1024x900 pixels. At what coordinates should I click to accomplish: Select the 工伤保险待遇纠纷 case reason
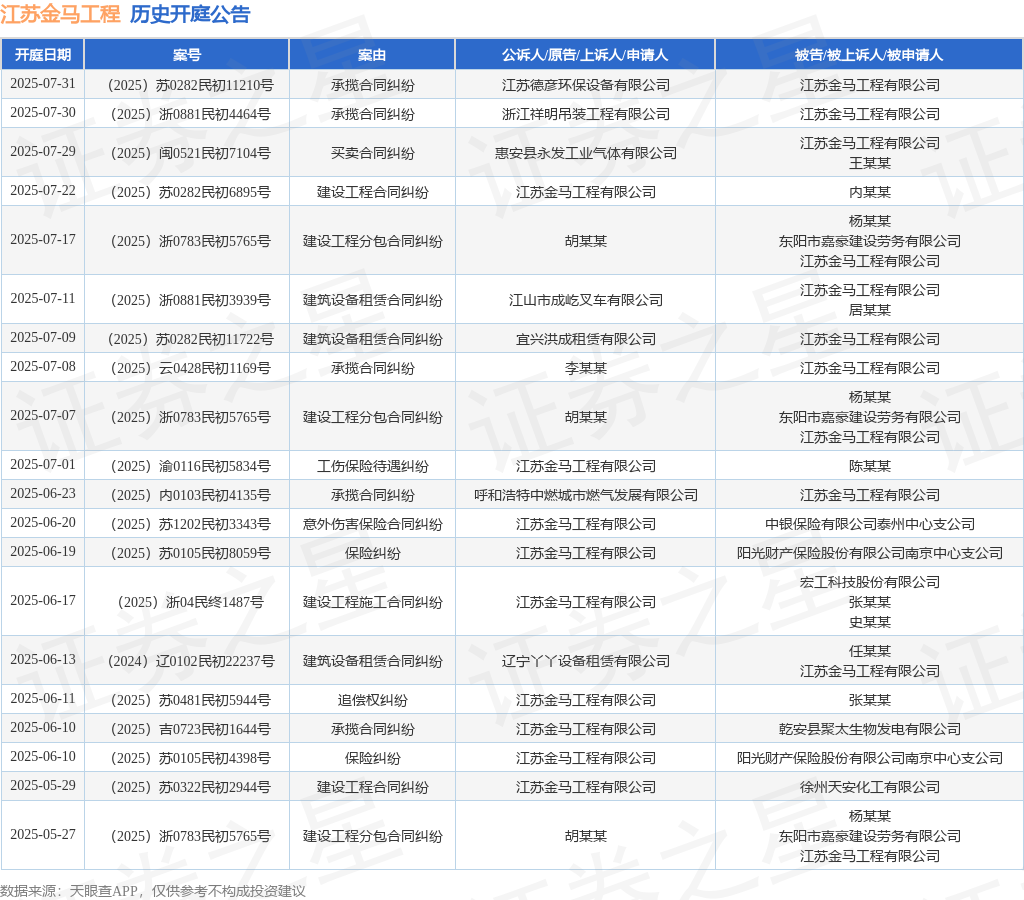[x=372, y=466]
